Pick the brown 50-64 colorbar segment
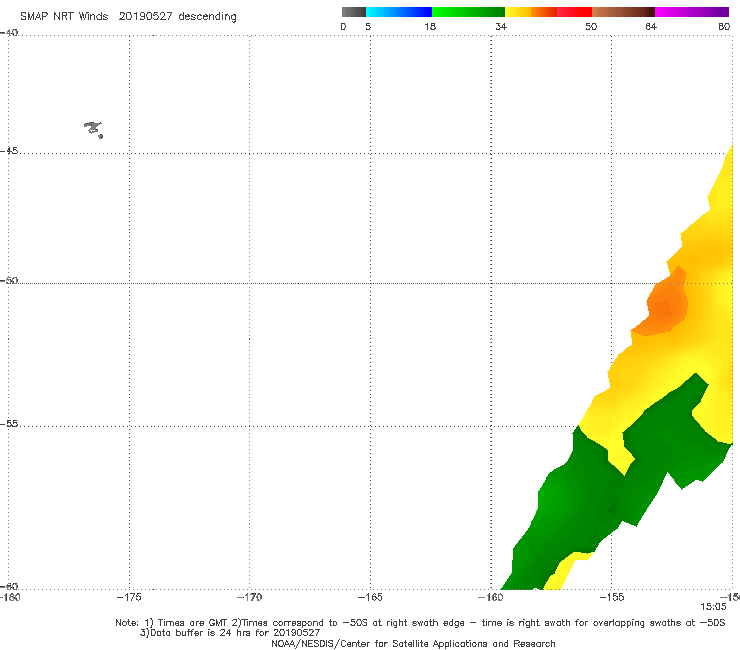This screenshot has height=650, width=740. [623, 12]
